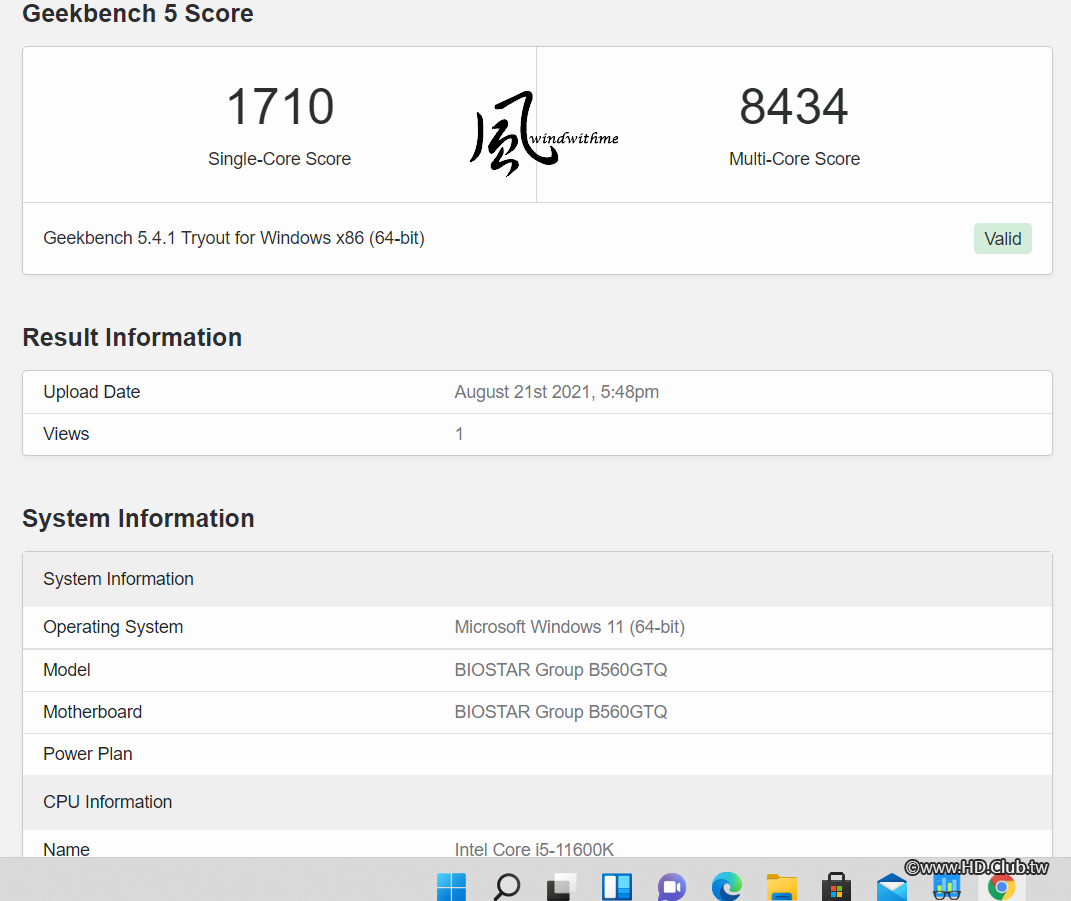The height and width of the screenshot is (901, 1071).
Task: Open the Windows Start menu
Action: [451, 887]
